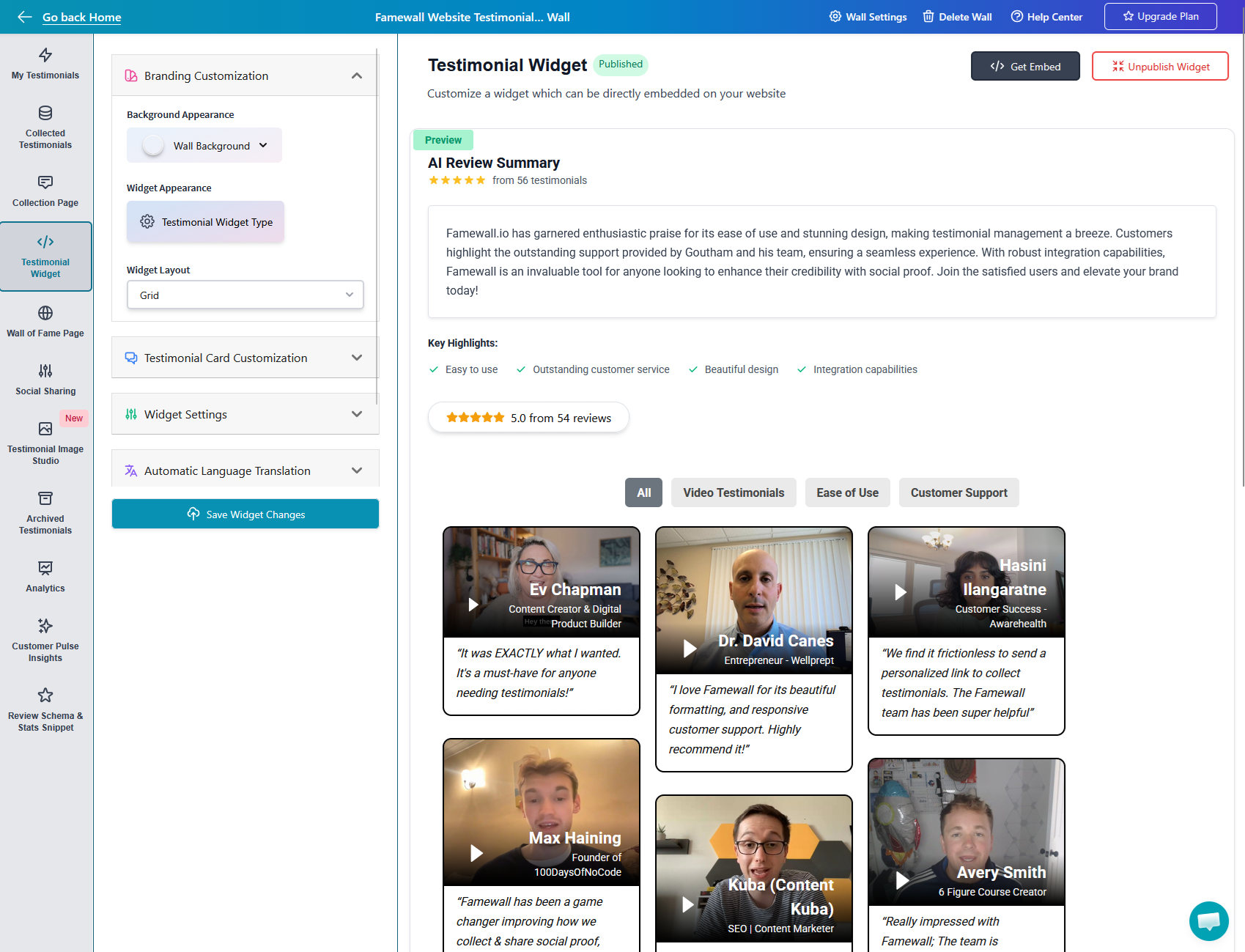Click the Automatic Language Translation icon
This screenshot has height=952, width=1245.
point(131,471)
